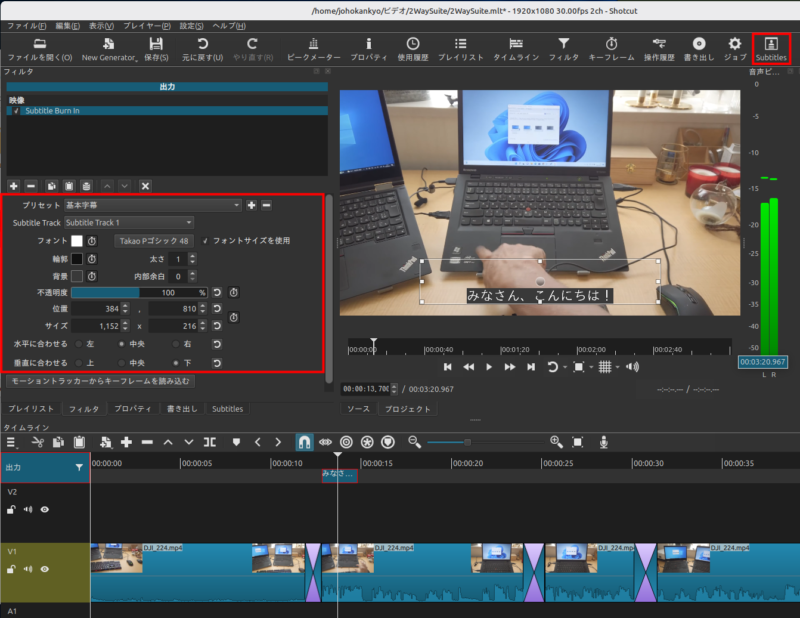Viewport: 800px width, 618px height.
Task: Toggle 'フォントサイズを使用' checkbox
Action: [206, 241]
